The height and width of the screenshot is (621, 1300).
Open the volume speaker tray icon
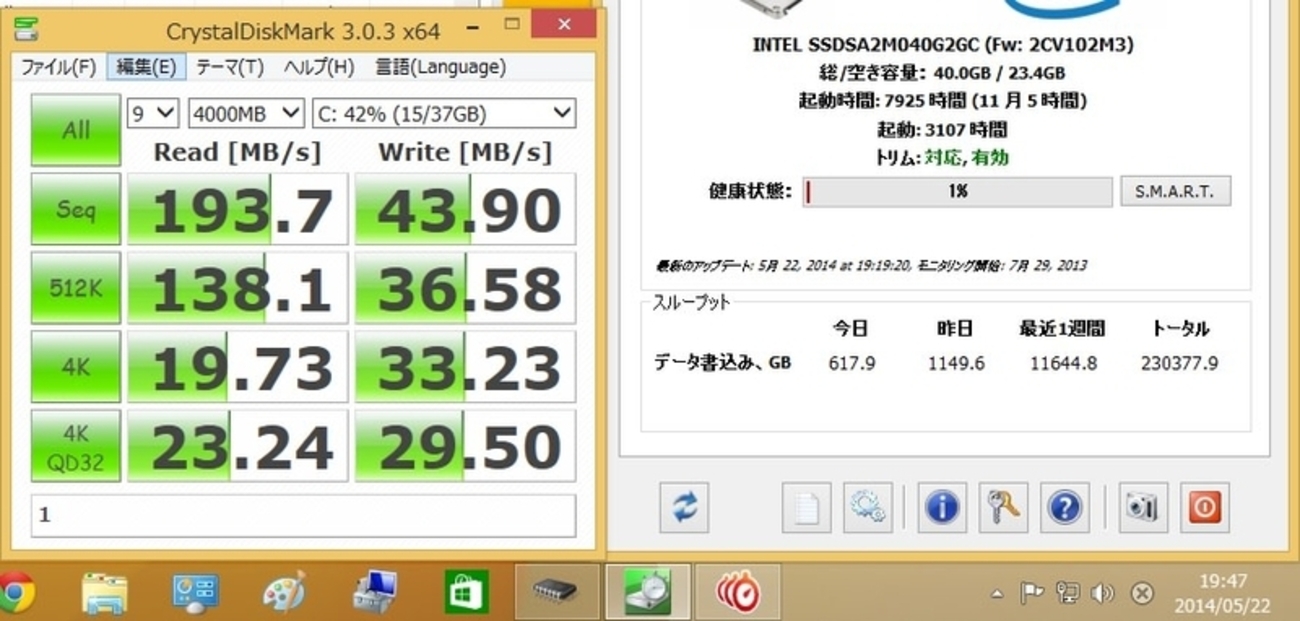click(1102, 594)
